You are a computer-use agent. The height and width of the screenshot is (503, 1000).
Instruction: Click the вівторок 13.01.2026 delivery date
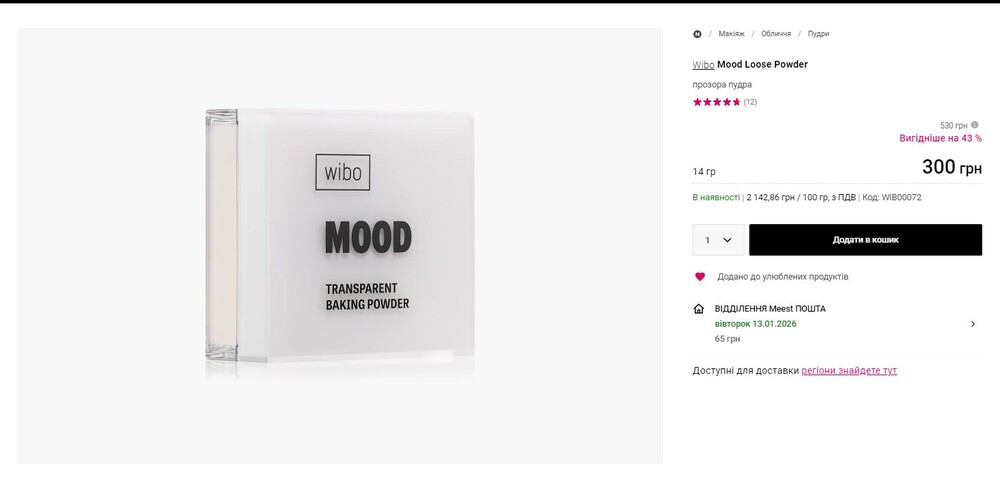point(756,324)
